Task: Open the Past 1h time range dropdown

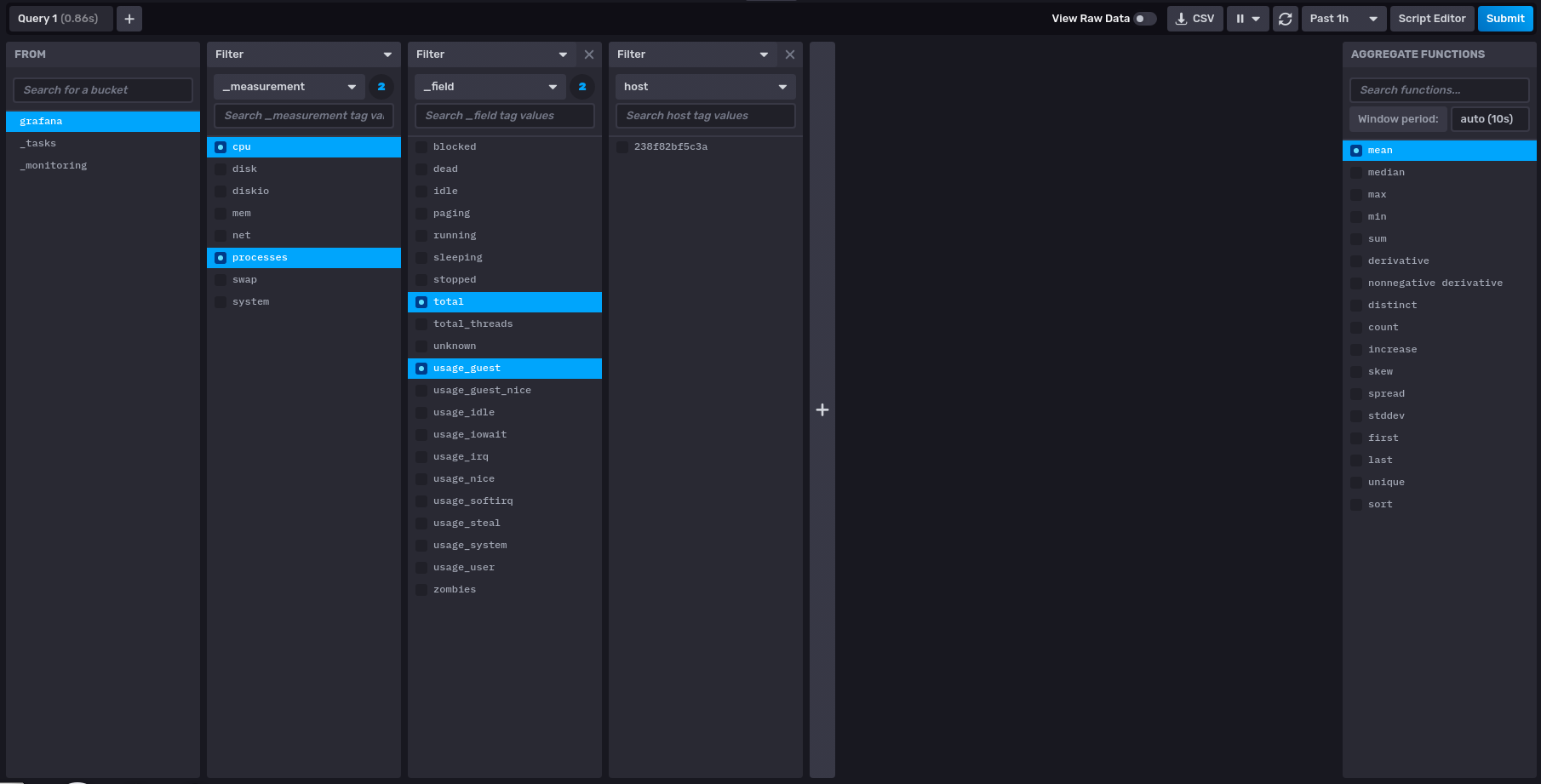Action: click(x=1344, y=19)
